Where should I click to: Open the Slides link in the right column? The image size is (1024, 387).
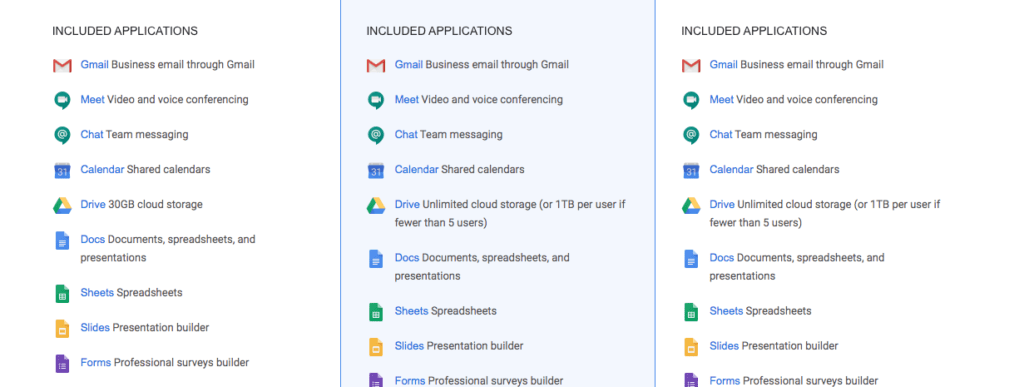click(724, 346)
